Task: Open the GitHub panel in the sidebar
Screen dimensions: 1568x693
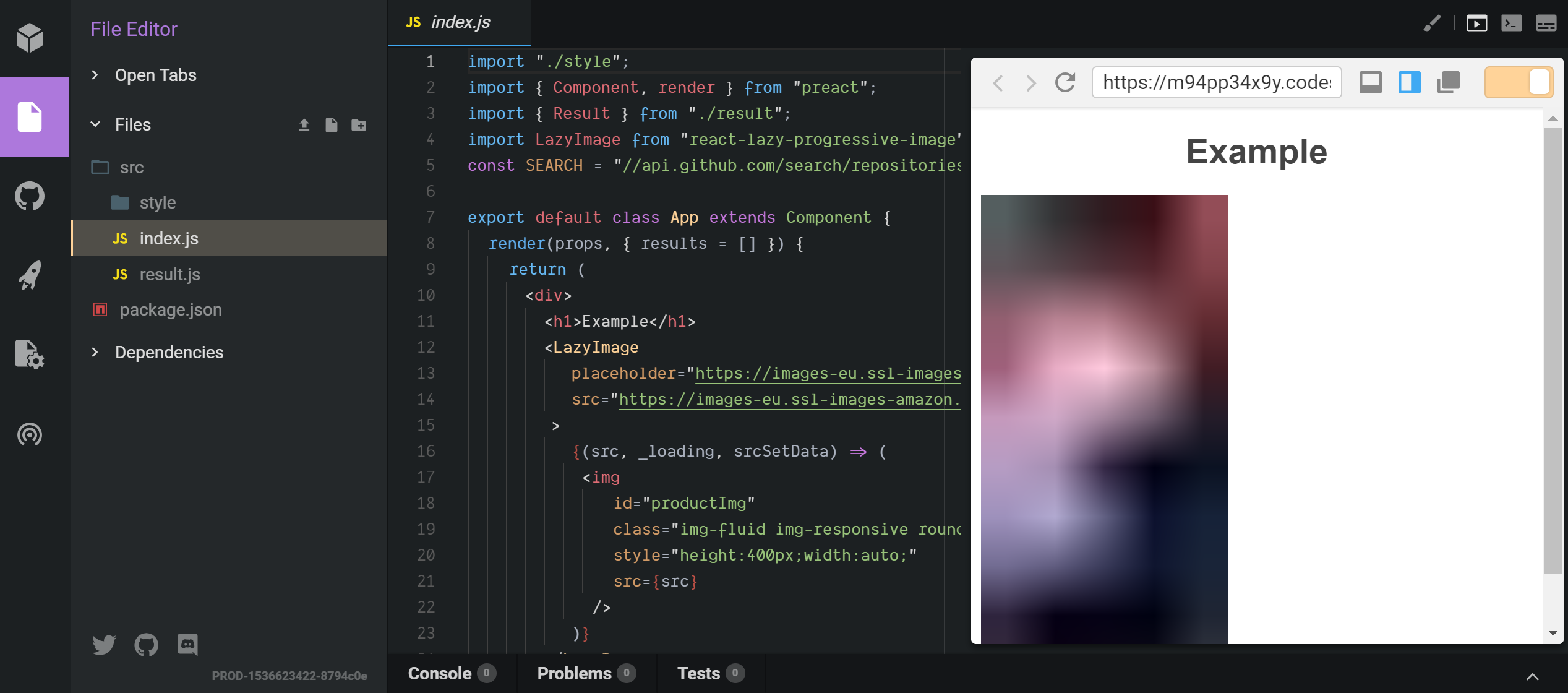Action: coord(29,196)
